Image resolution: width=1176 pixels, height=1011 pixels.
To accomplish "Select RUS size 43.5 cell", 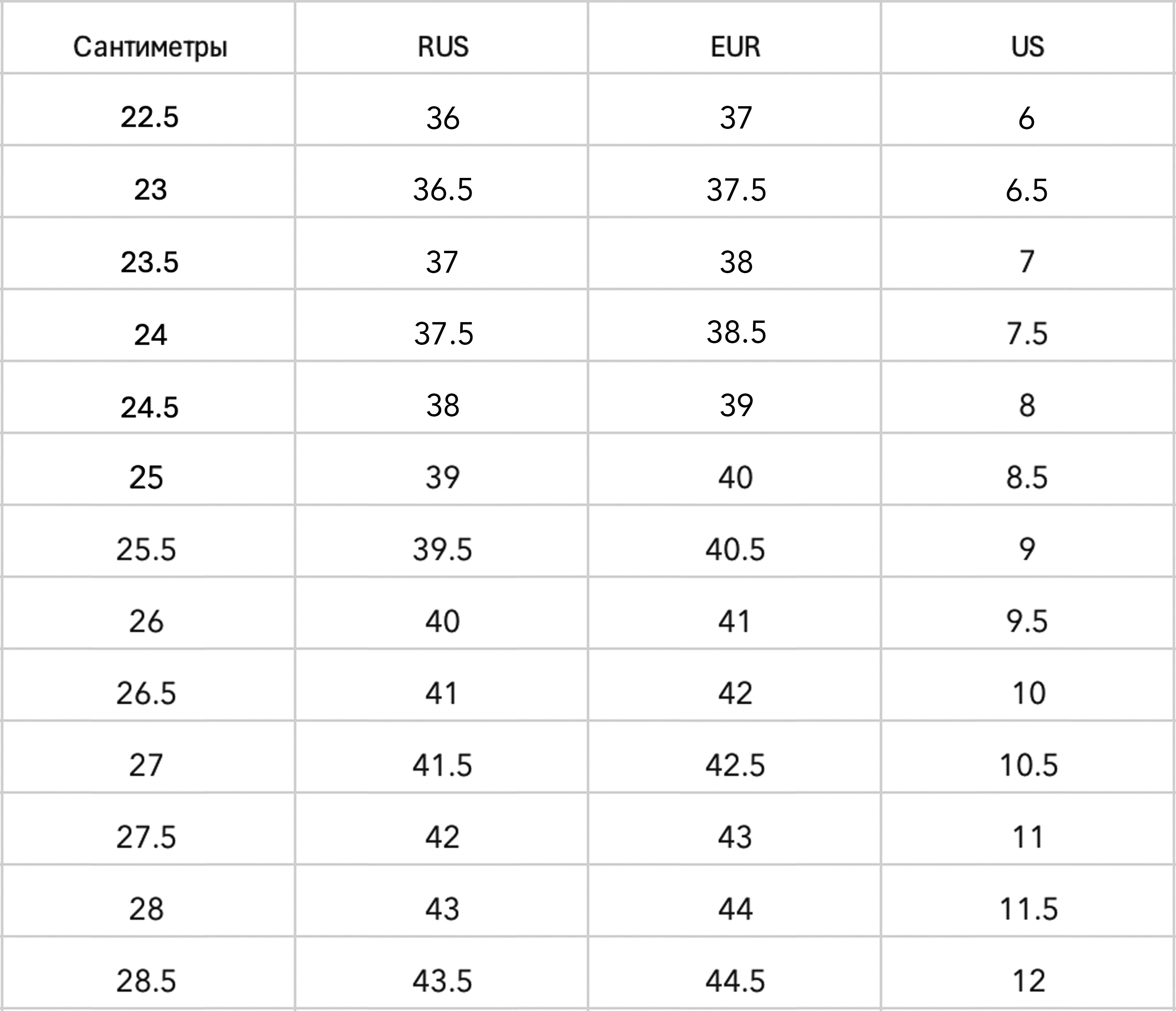I will (x=442, y=981).
